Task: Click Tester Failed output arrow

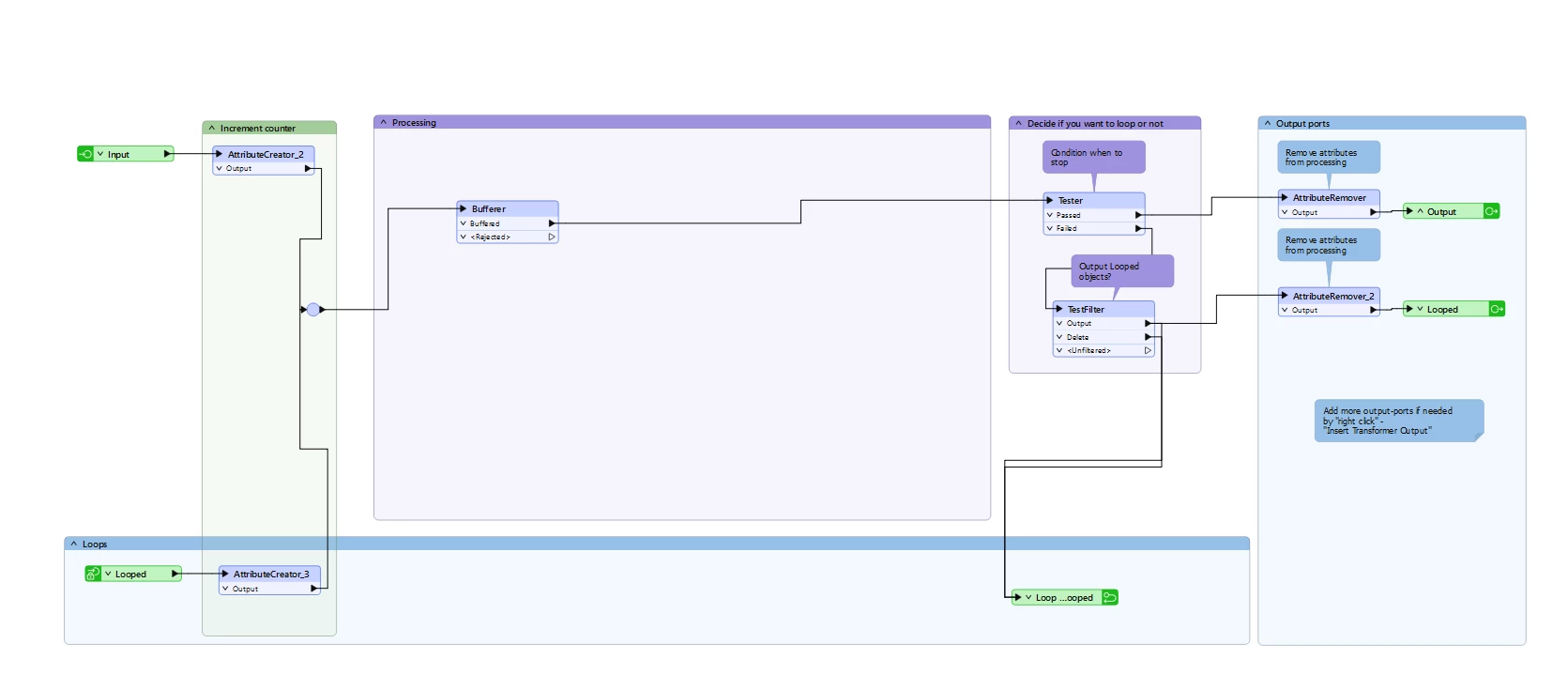Action: pyautogui.click(x=1138, y=228)
